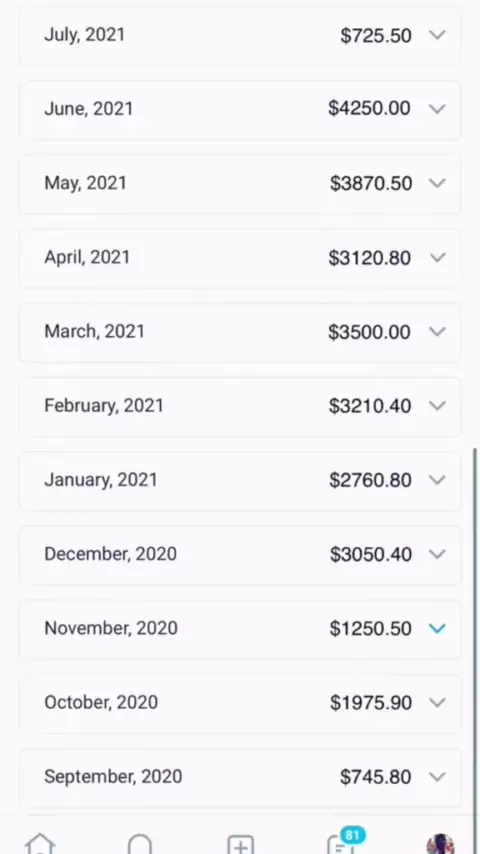Open the profile avatar in bottom bar
The width and height of the screenshot is (480, 854).
(440, 844)
